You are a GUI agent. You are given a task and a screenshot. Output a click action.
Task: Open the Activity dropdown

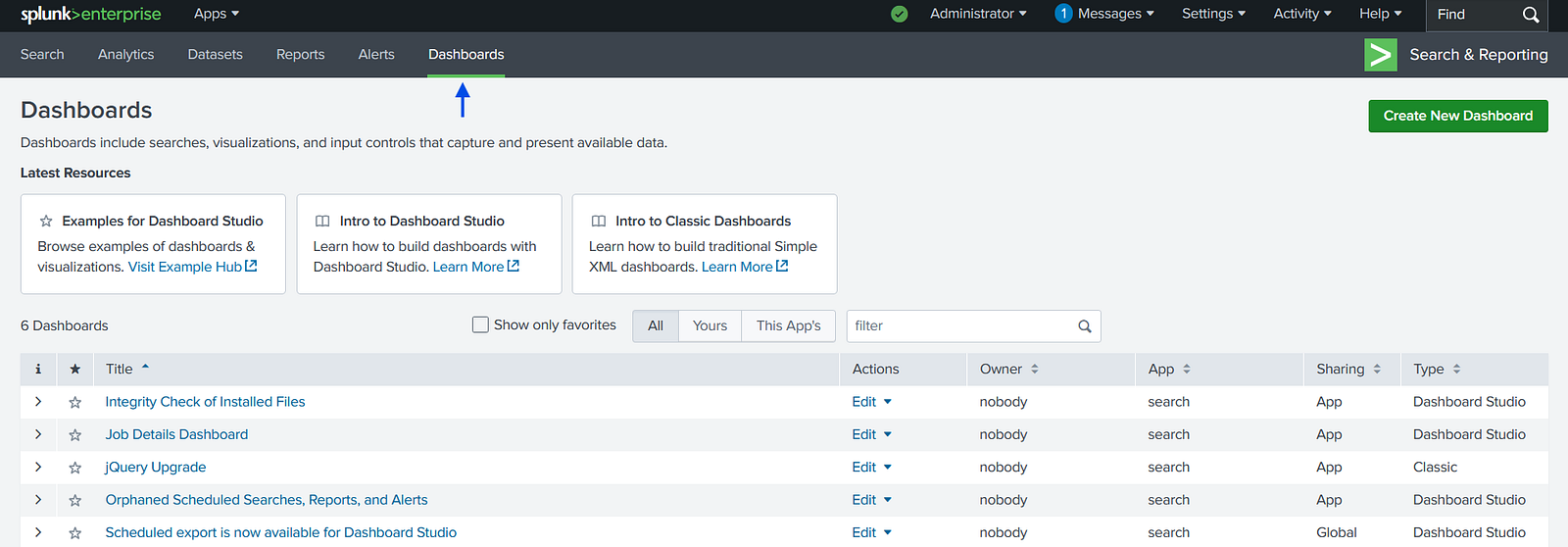1302,14
